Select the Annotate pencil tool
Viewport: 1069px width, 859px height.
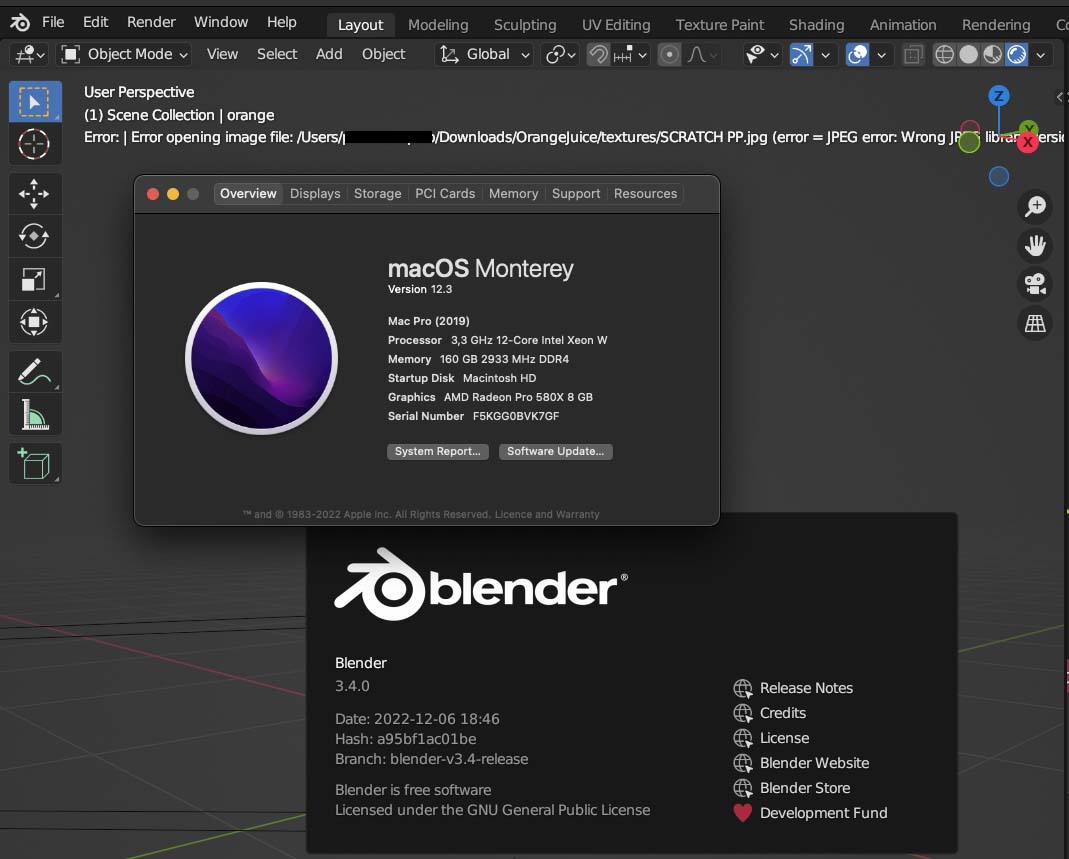(x=34, y=372)
